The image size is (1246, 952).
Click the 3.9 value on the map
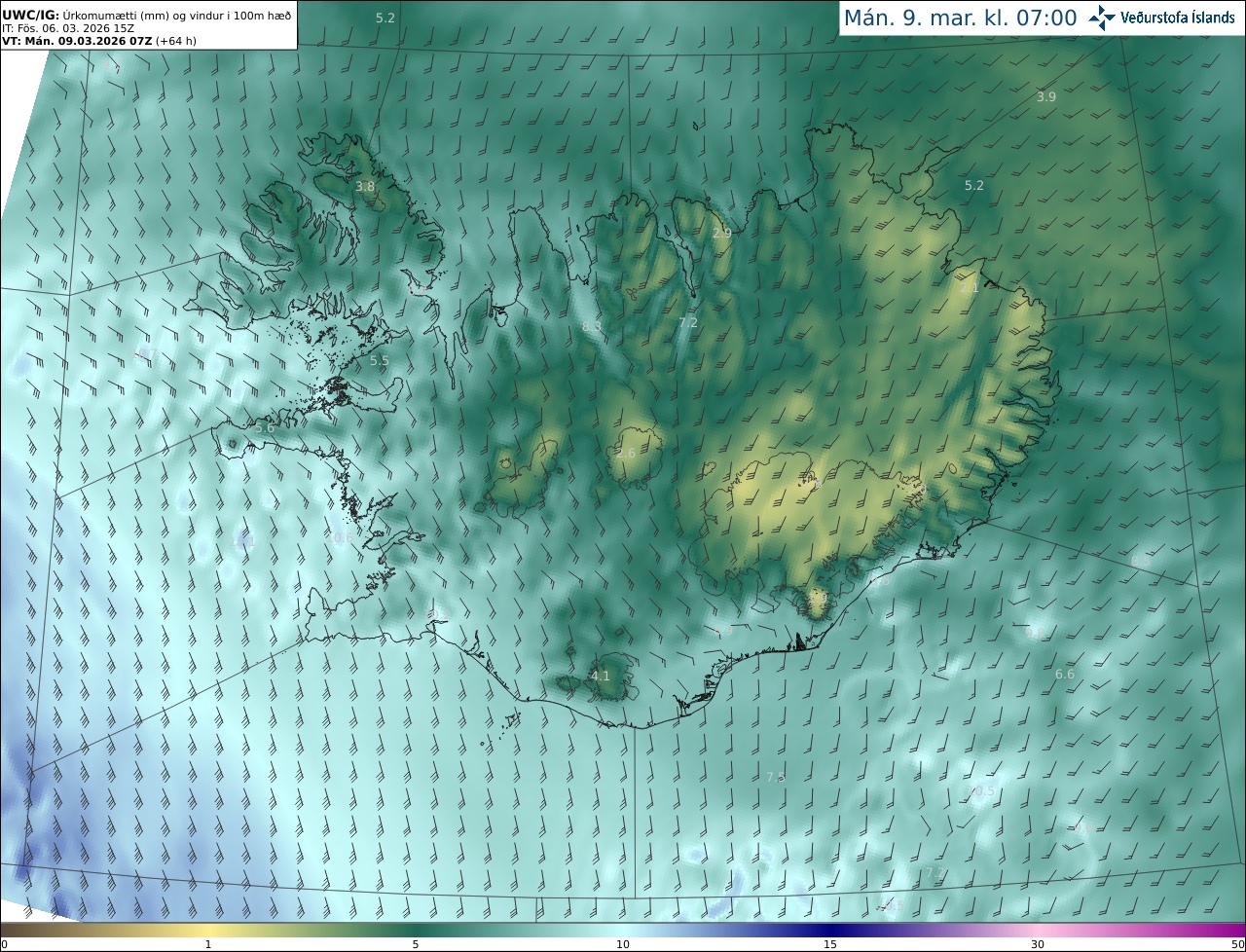1046,96
